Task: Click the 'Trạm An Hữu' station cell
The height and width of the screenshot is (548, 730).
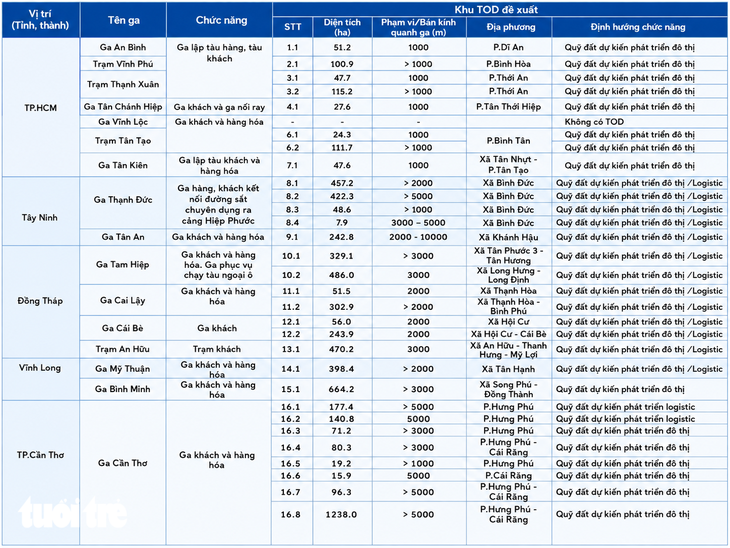Action: (123, 349)
